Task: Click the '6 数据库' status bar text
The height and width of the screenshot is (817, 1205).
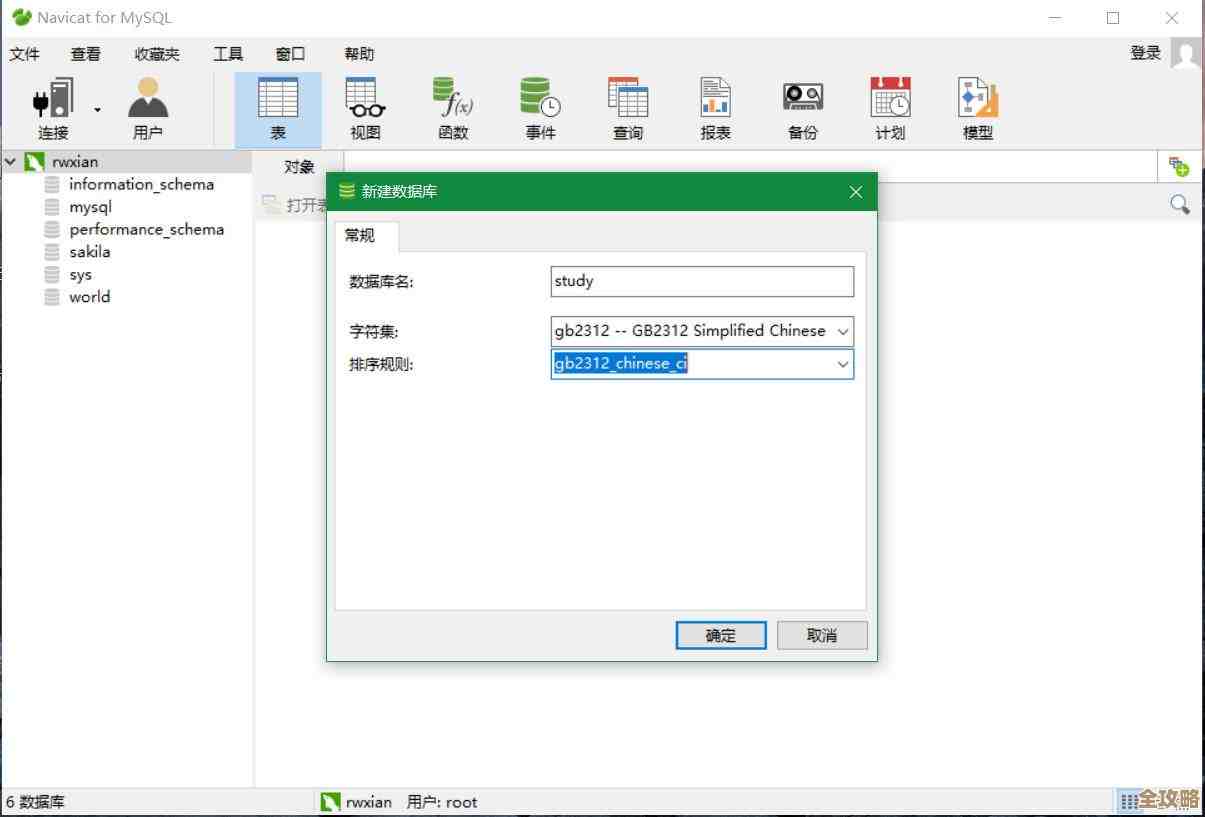Action: (36, 802)
